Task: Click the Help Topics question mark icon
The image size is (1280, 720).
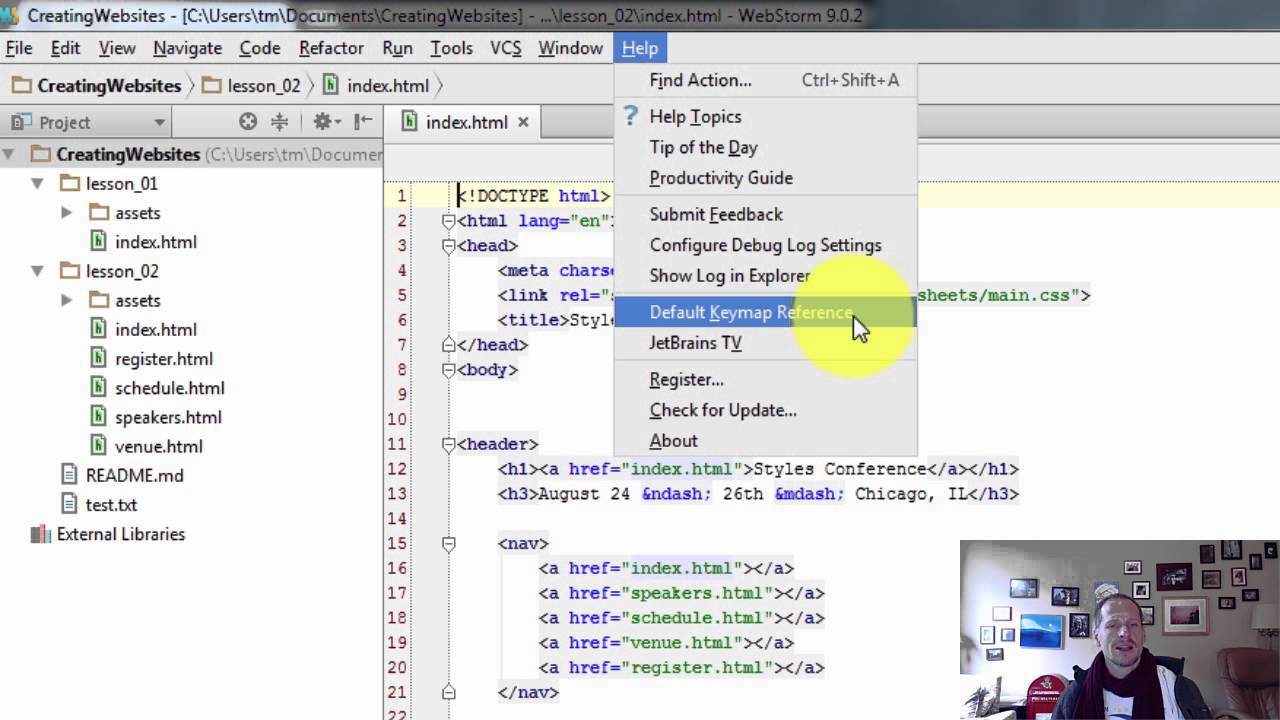Action: 631,116
